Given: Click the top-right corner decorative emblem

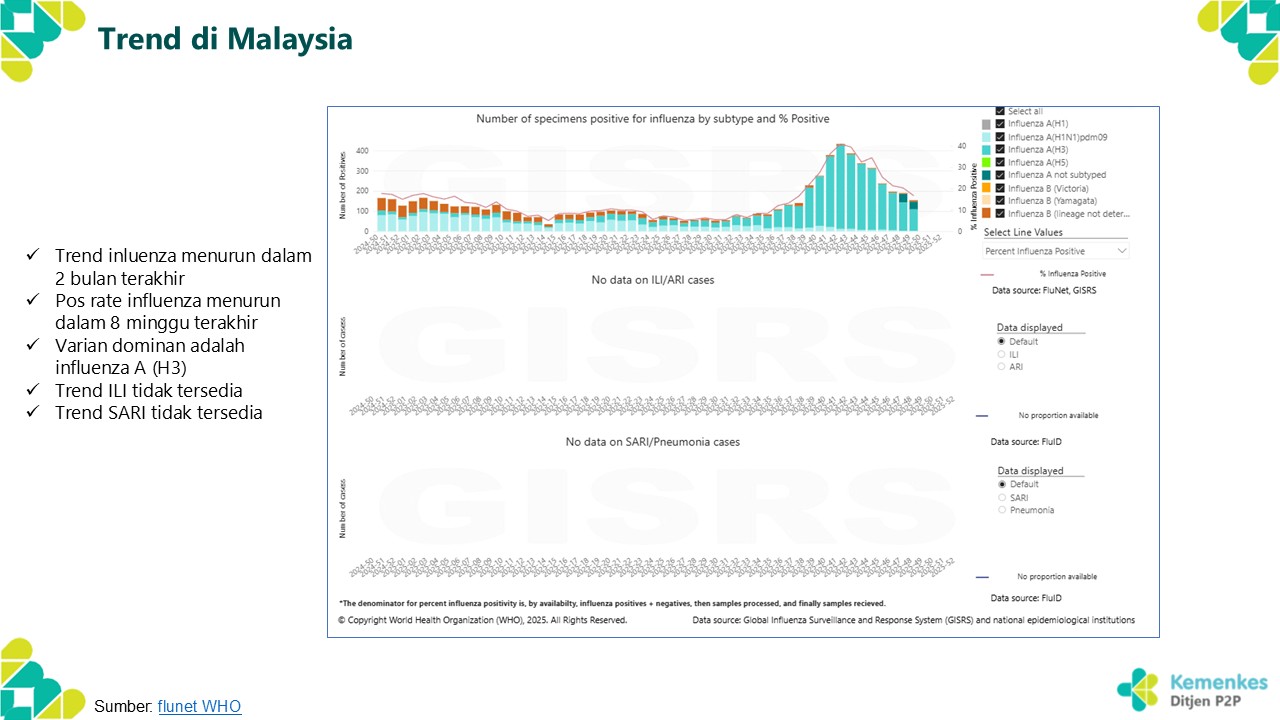Looking at the screenshot, I should [x=1238, y=38].
